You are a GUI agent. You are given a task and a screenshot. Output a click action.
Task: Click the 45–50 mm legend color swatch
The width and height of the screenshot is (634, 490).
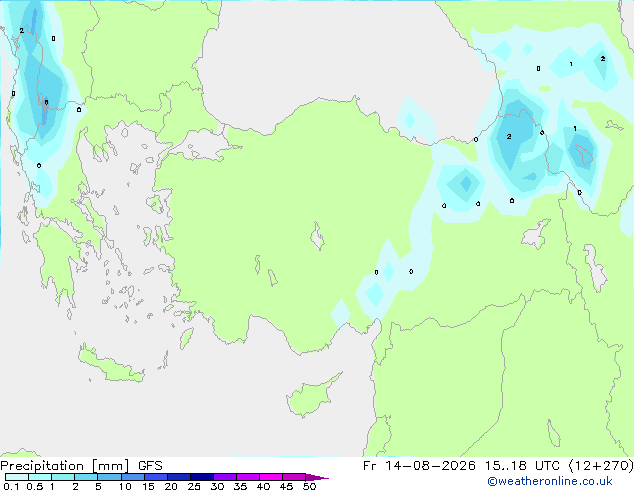pos(294,477)
